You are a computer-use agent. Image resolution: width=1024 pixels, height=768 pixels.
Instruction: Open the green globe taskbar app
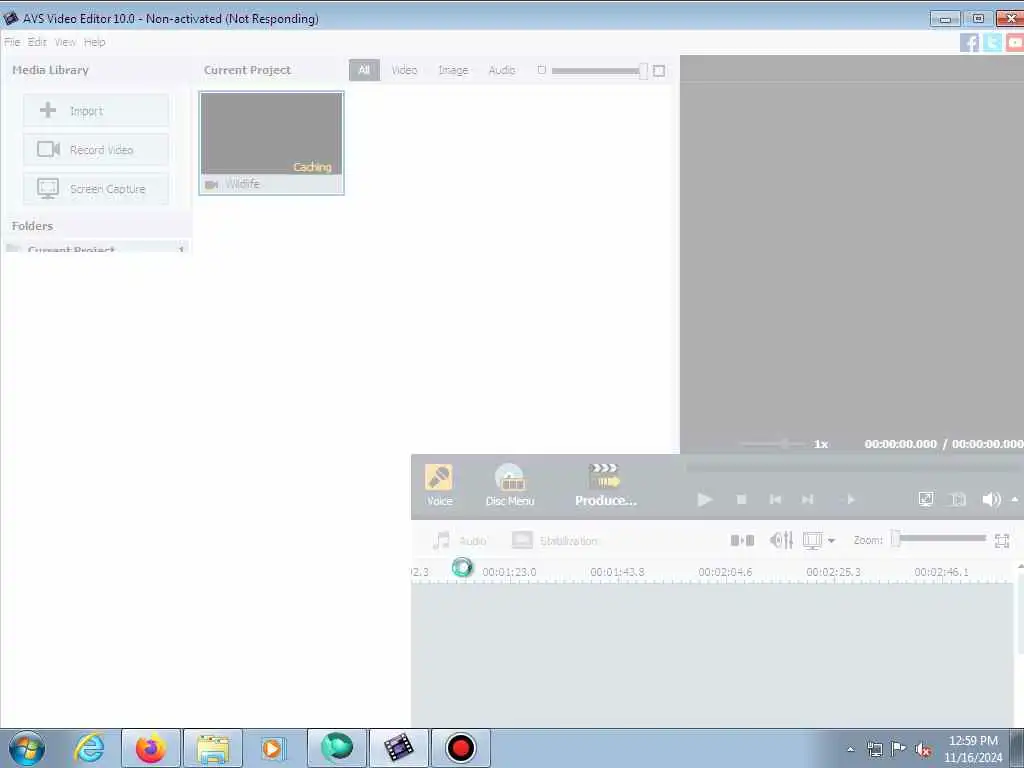[x=337, y=748]
